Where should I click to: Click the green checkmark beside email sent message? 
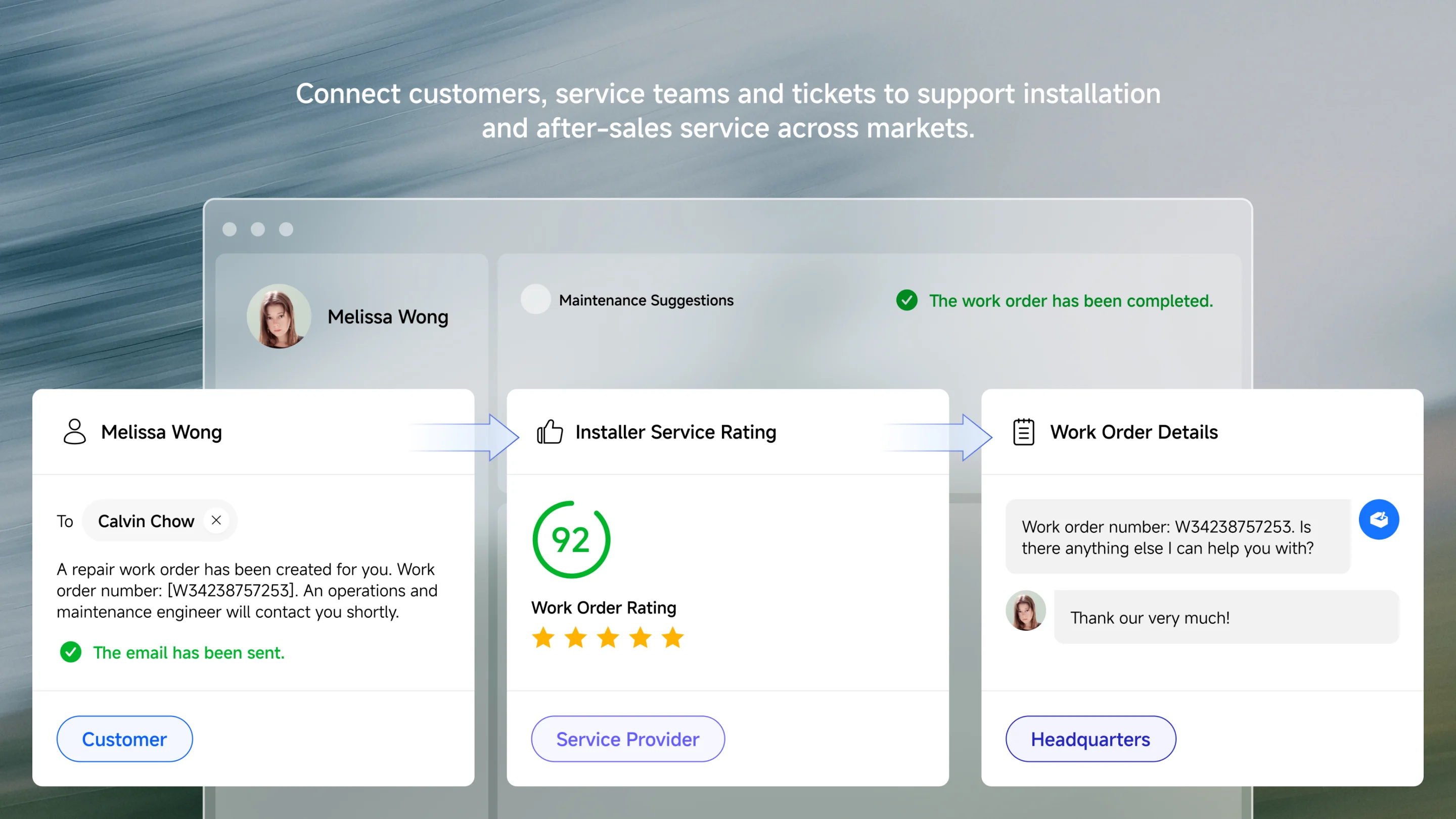(x=71, y=652)
